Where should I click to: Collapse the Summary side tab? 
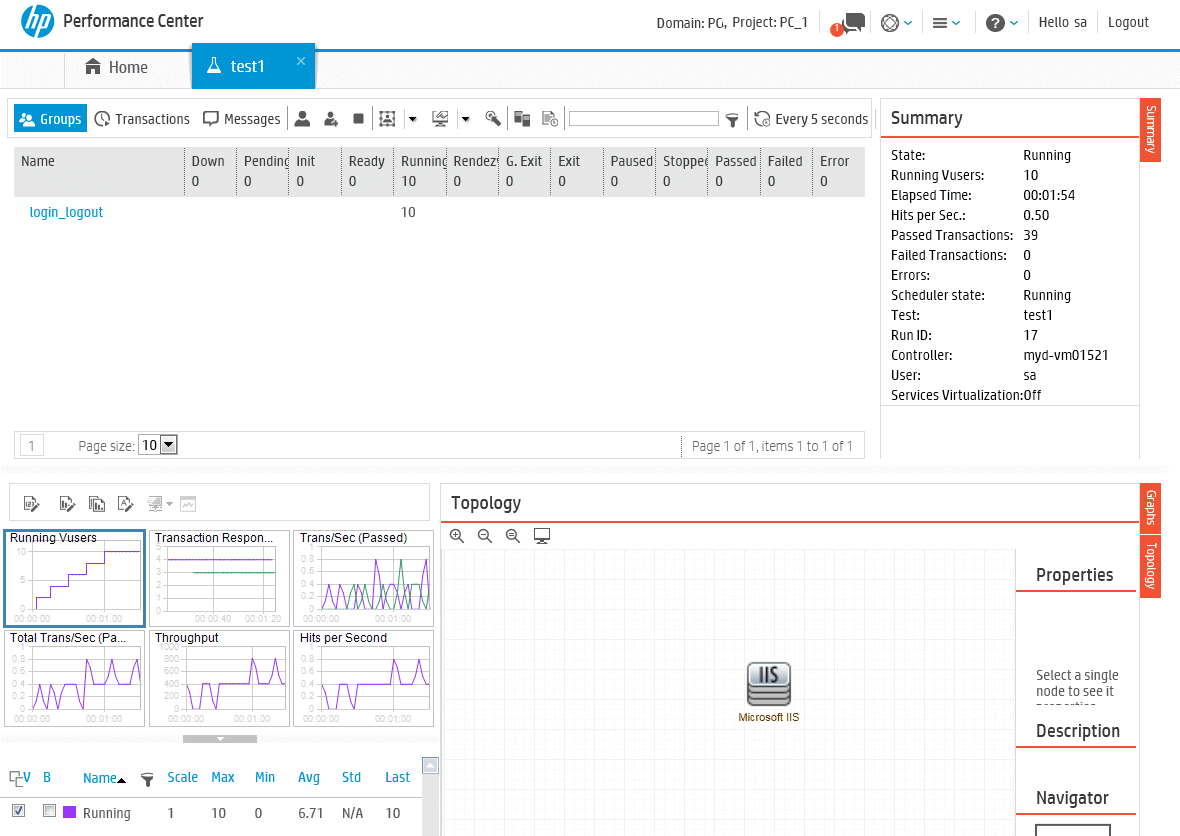(x=1150, y=129)
